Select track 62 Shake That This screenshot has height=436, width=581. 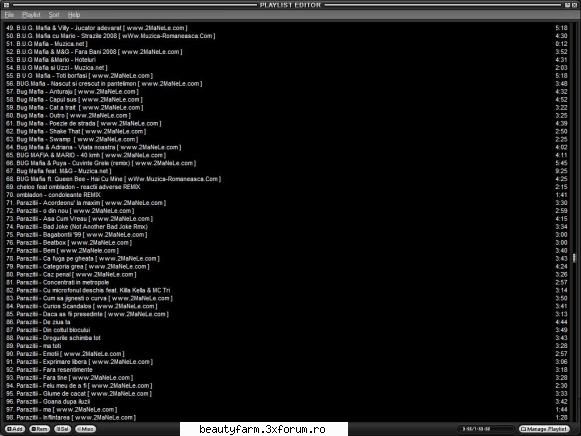pyautogui.click(x=286, y=132)
